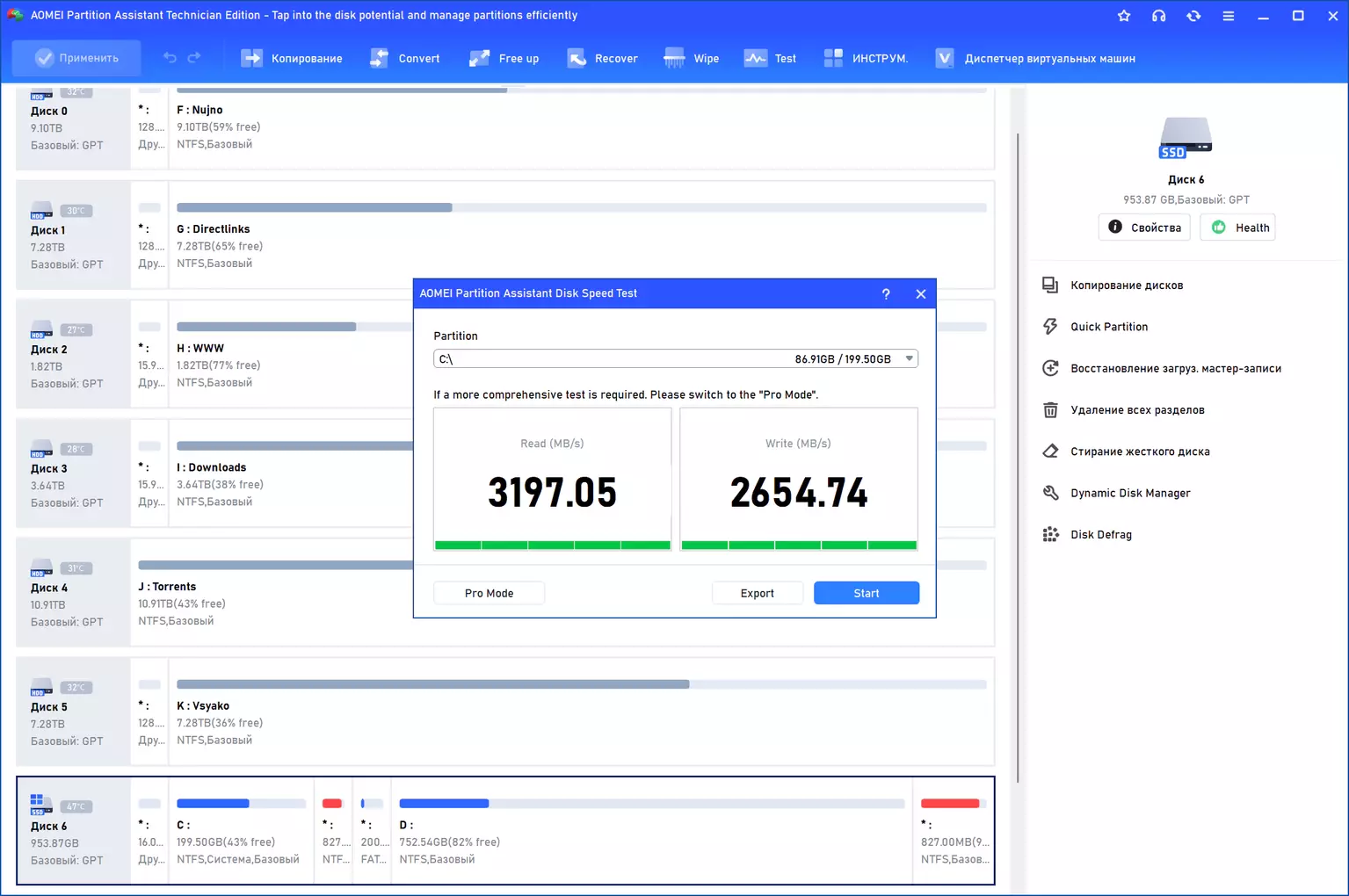The image size is (1349, 896).
Task: Click the Recover toolbar icon
Action: (x=577, y=59)
